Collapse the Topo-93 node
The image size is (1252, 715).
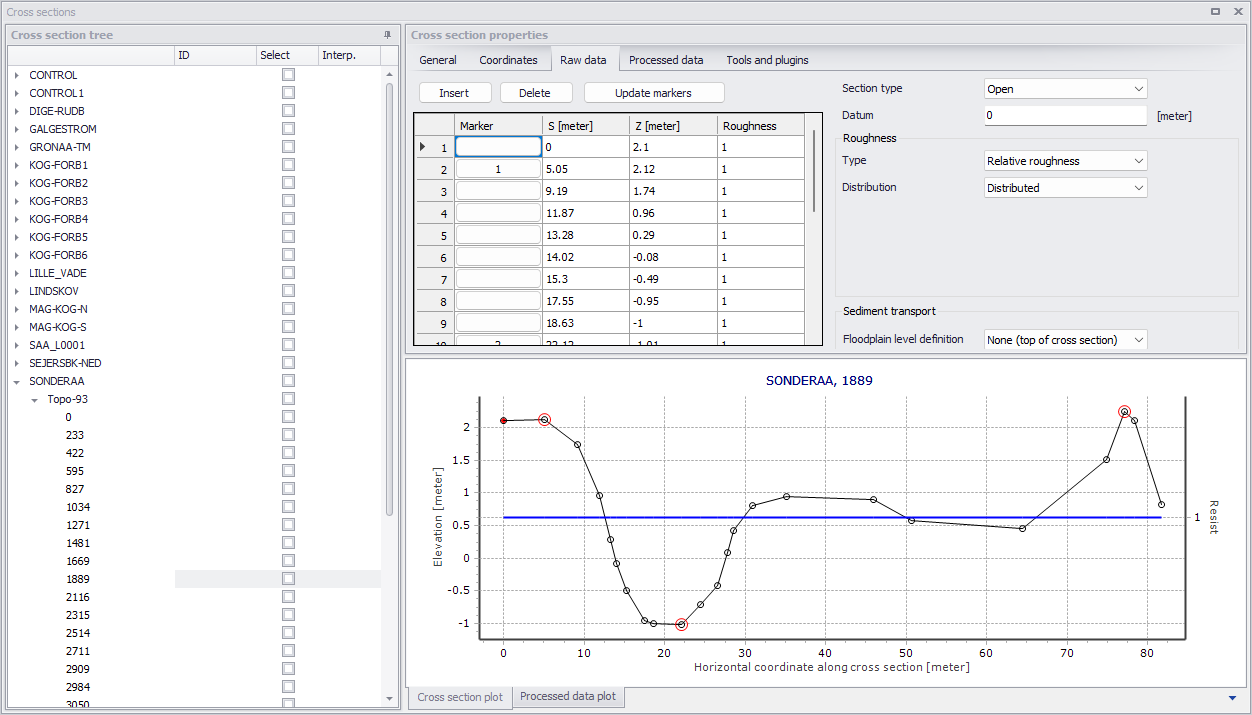[x=34, y=399]
